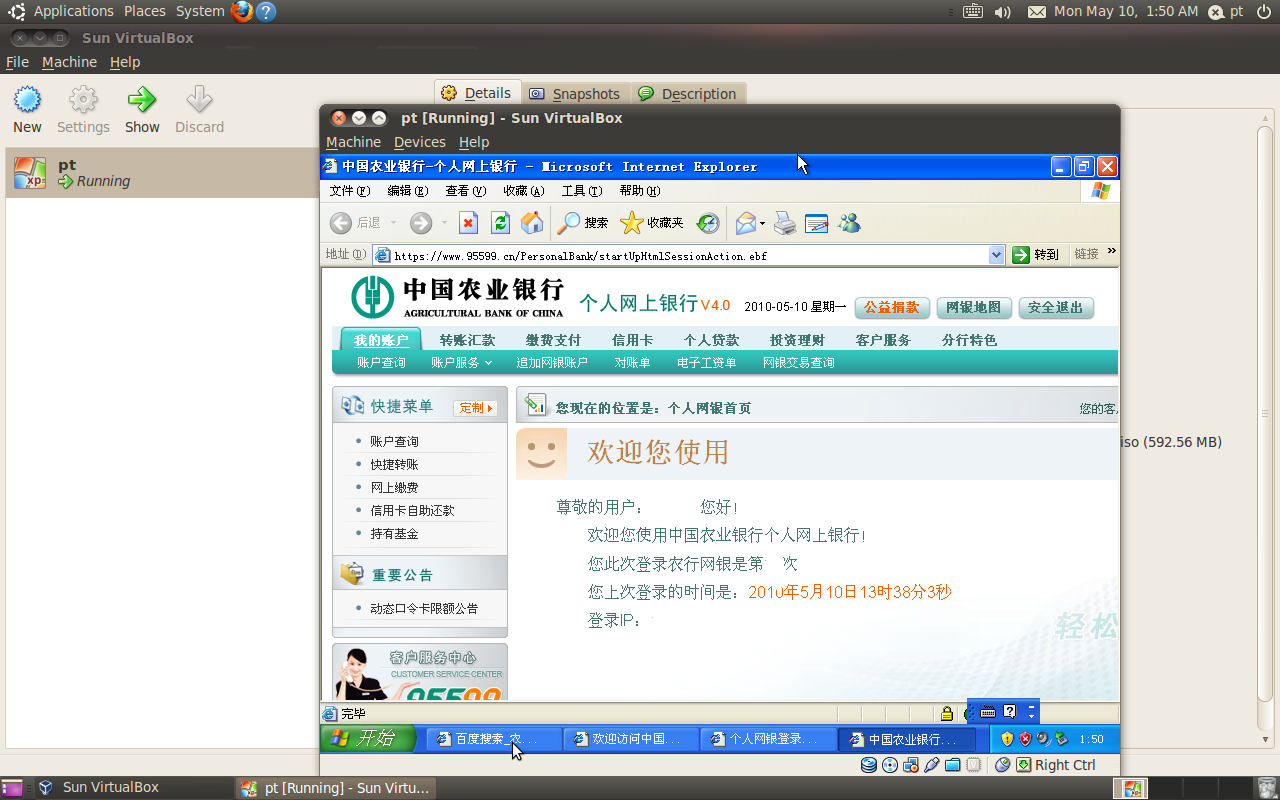Go to the IE Home page icon
The width and height of the screenshot is (1280, 800).
click(533, 223)
